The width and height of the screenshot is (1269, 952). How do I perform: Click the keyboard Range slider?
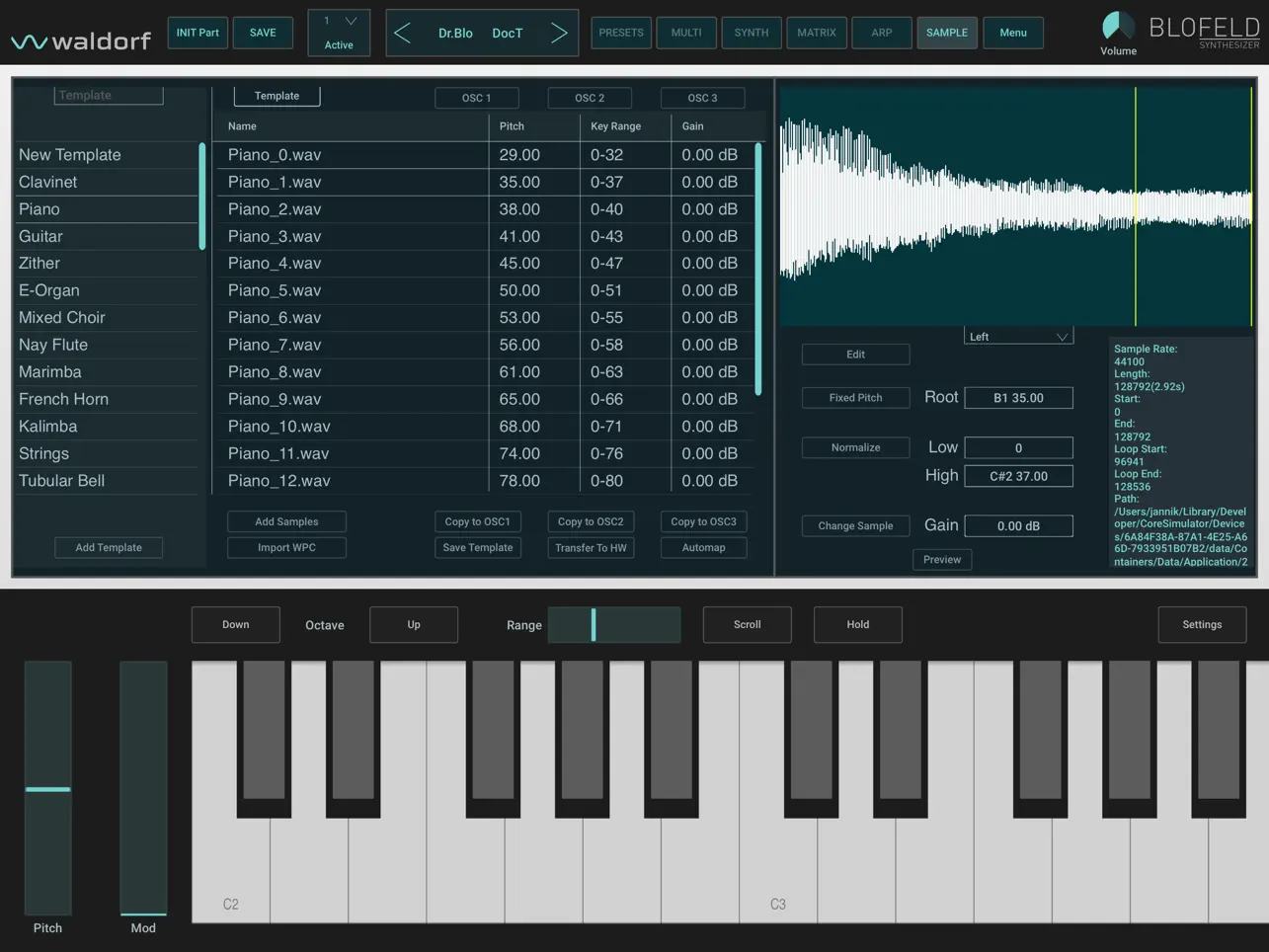pyautogui.click(x=614, y=624)
